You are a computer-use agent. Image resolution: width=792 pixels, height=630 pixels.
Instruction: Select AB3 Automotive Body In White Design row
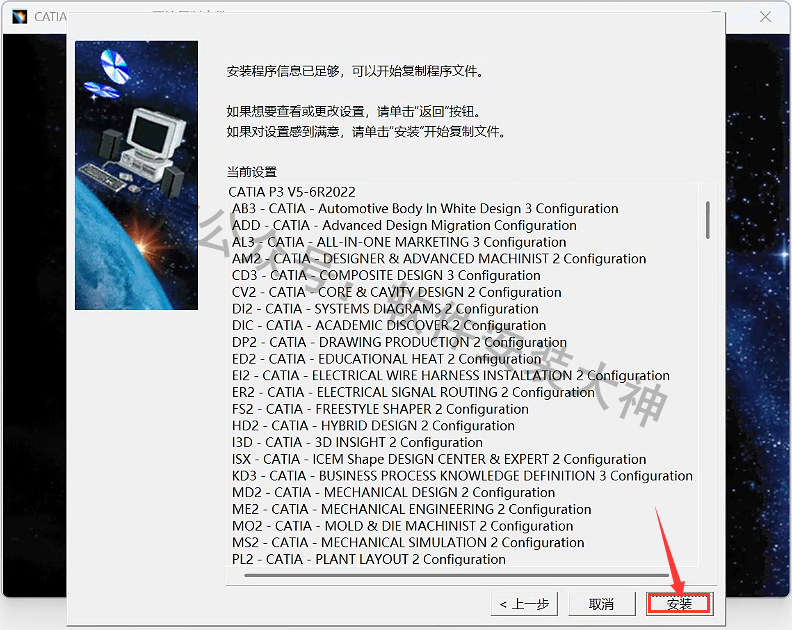(x=425, y=209)
